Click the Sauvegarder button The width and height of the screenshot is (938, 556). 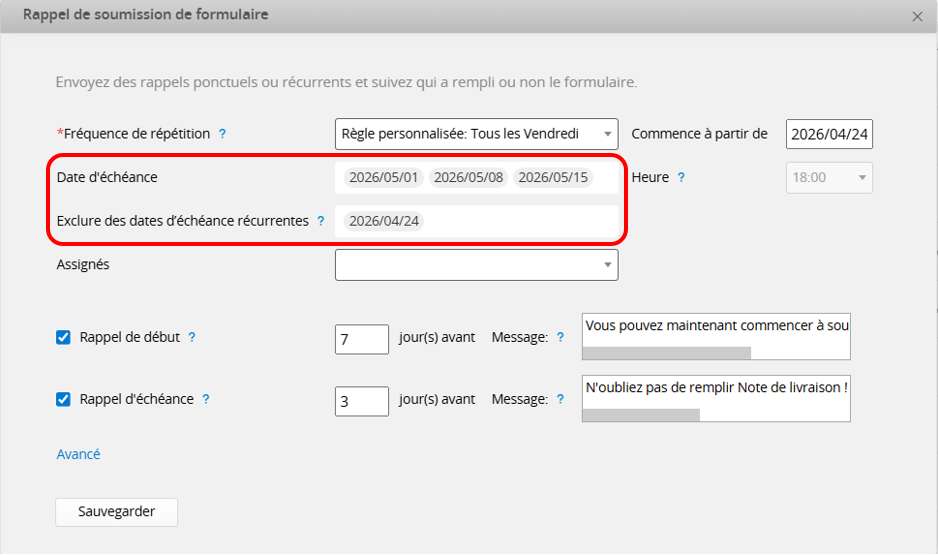click(116, 511)
